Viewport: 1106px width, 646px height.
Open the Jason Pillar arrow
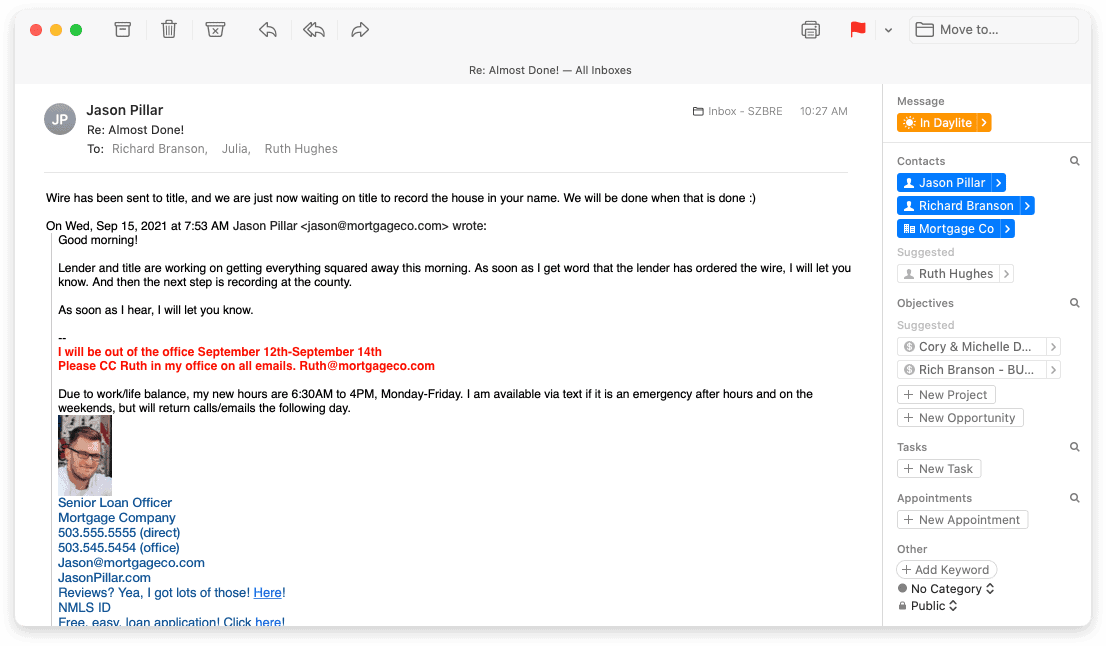[x=998, y=183]
